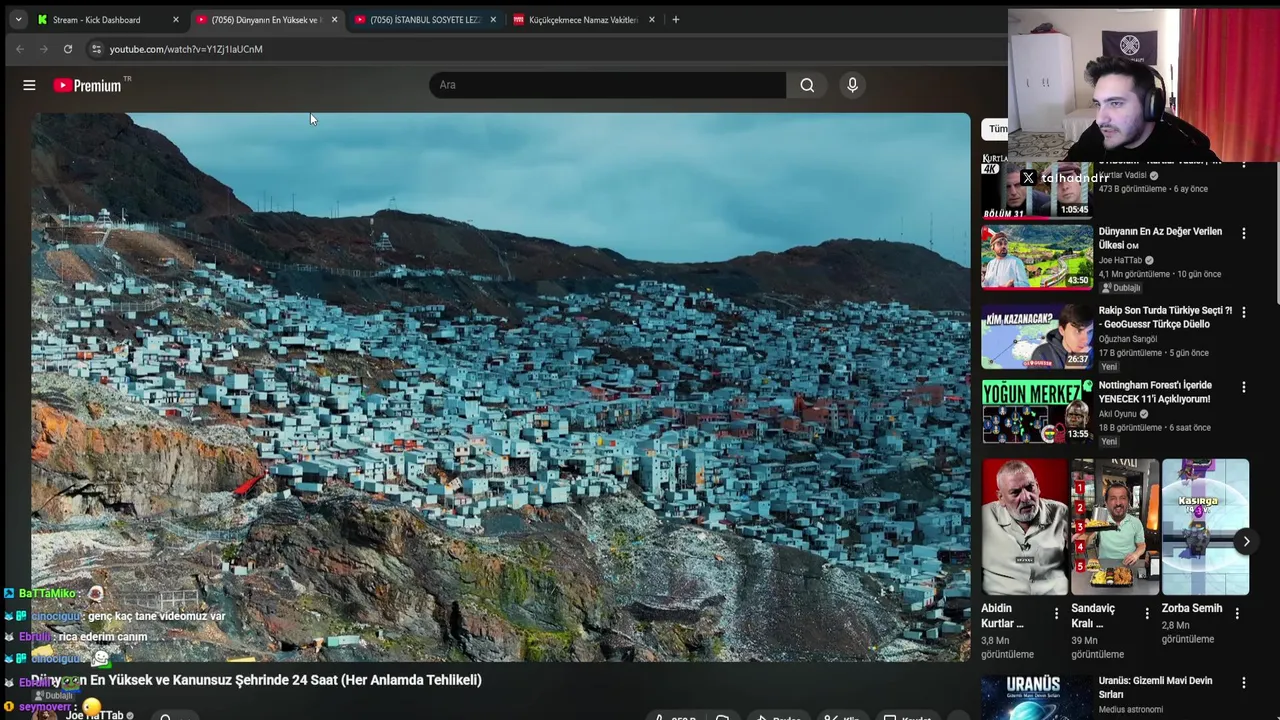This screenshot has width=1280, height=720.
Task: Open the Uranüs video thumbnail
Action: pos(1037,698)
